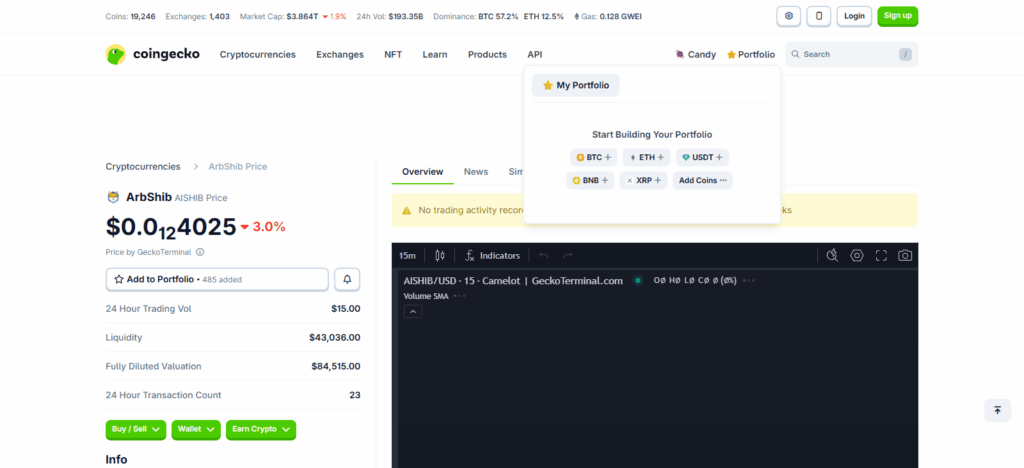Open the 15m timeframe selector

(408, 256)
